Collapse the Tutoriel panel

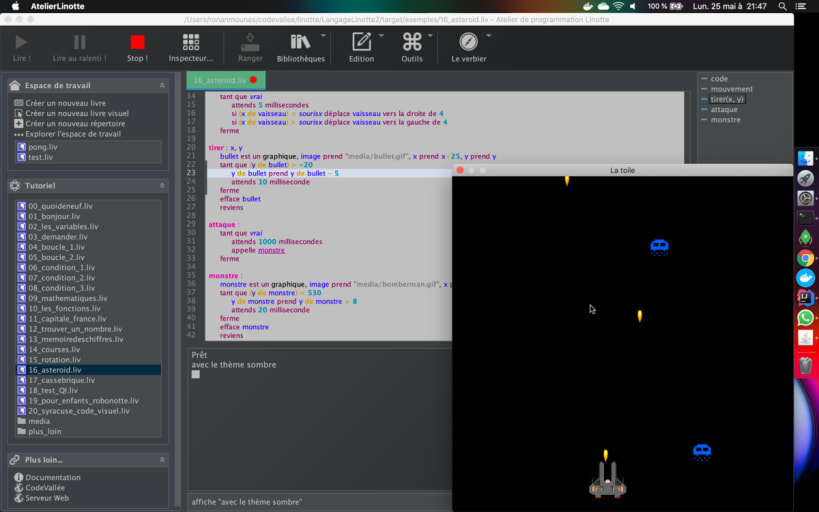click(x=162, y=185)
